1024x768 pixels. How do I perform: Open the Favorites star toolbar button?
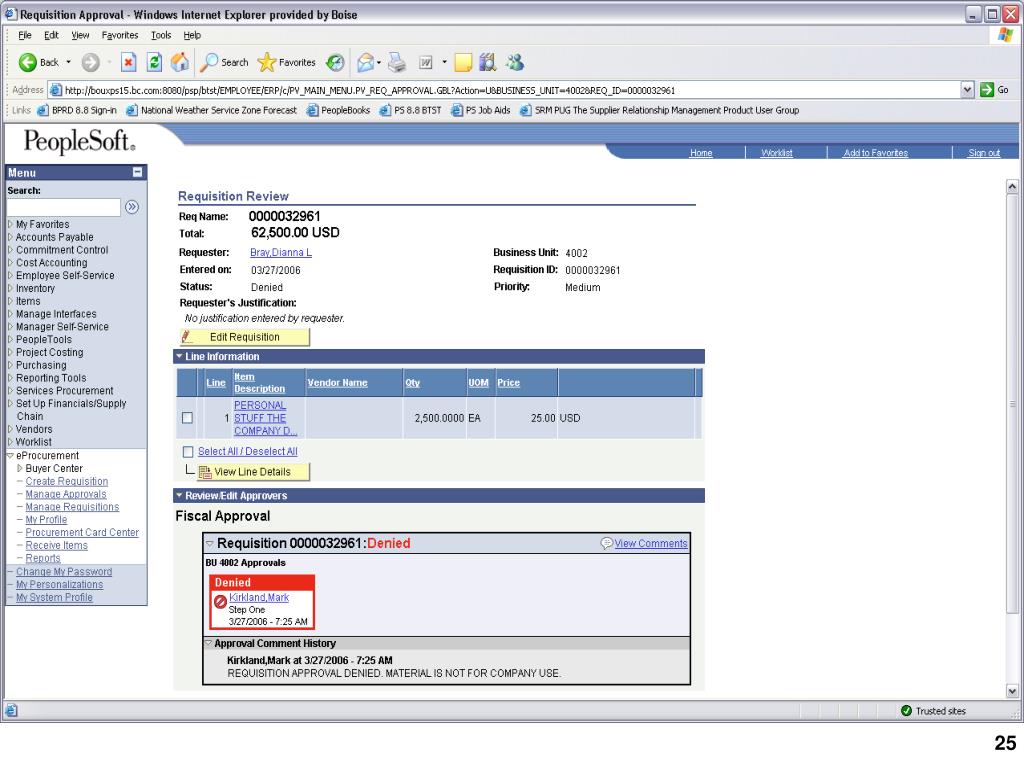tap(287, 63)
